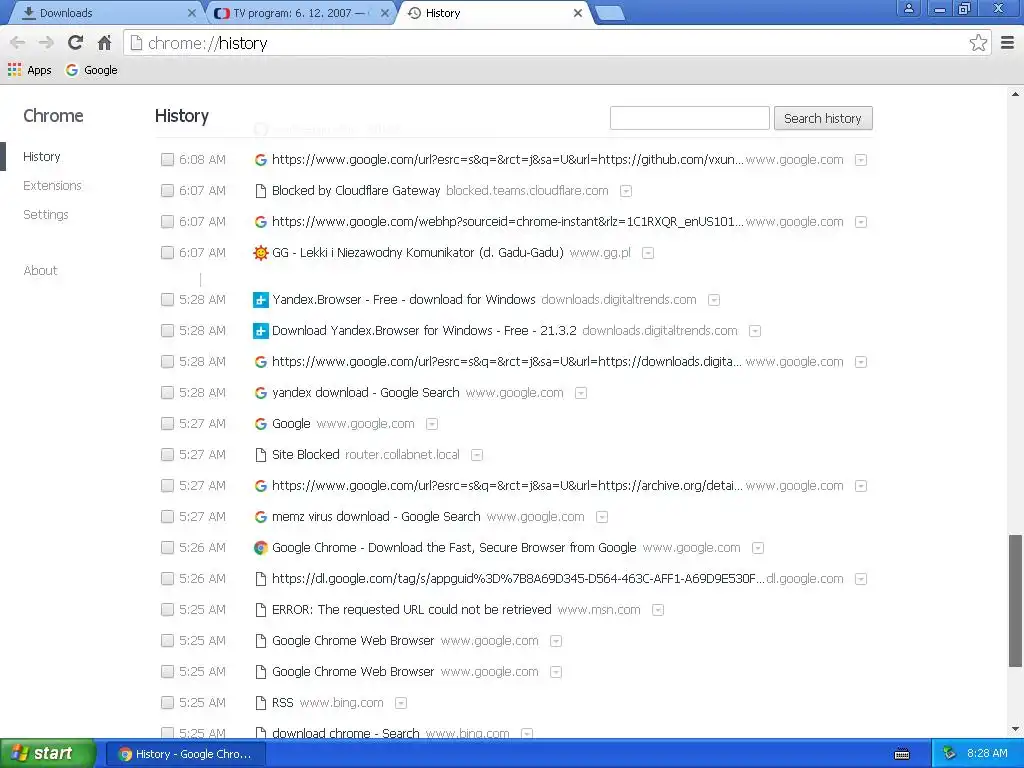Open dropdown for RSS bing.com entry
The width and height of the screenshot is (1024, 768).
[x=401, y=703]
